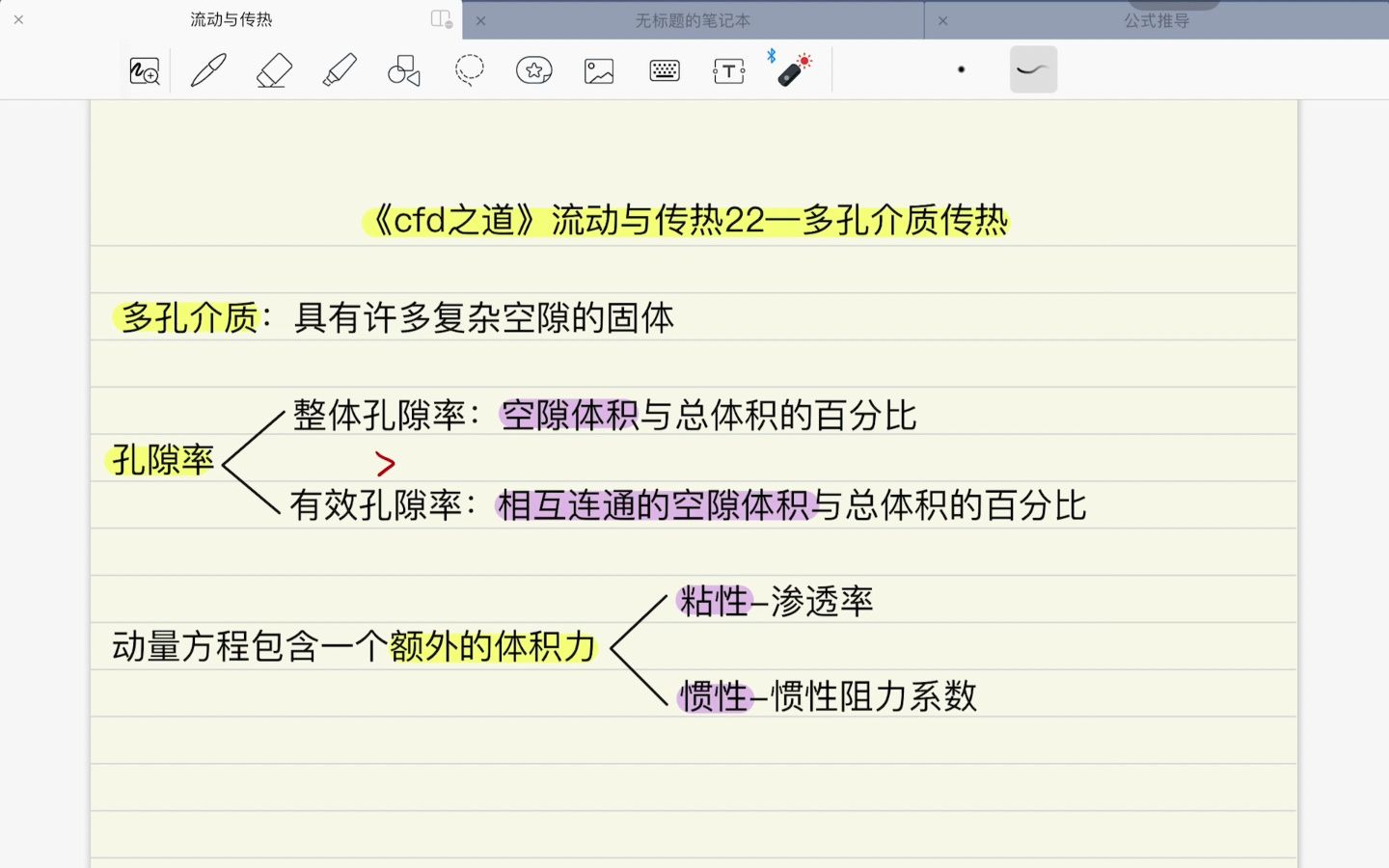1389x868 pixels.
Task: Open split view icon on first tab
Action: (x=442, y=19)
